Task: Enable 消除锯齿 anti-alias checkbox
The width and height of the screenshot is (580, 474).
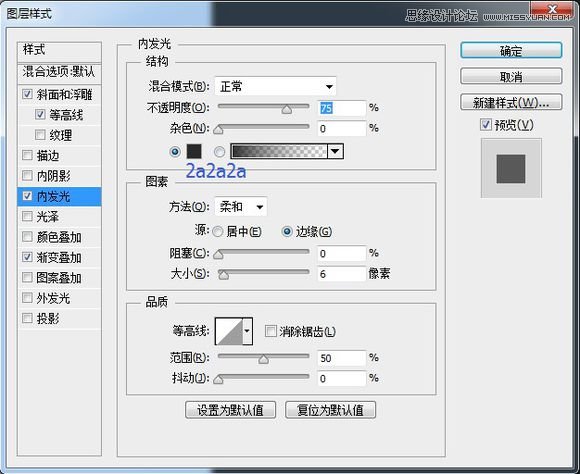Action: coord(270,331)
